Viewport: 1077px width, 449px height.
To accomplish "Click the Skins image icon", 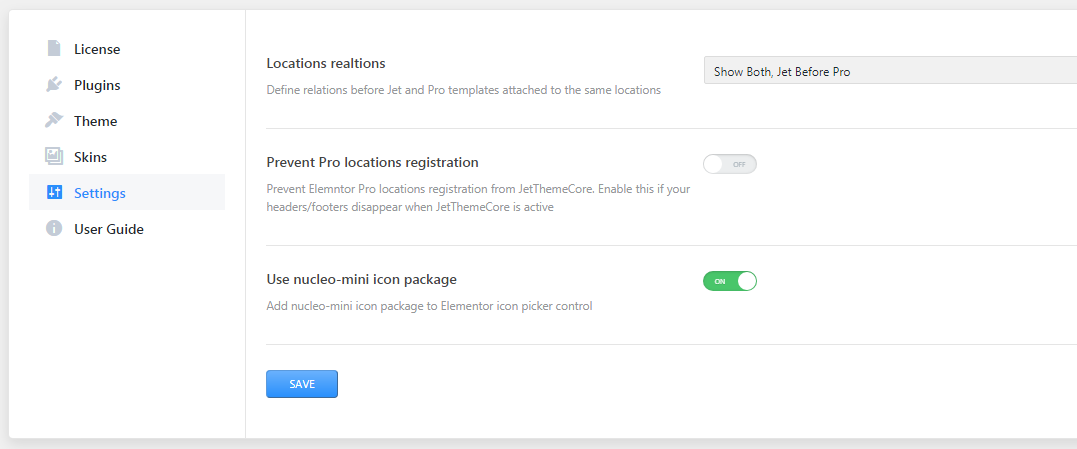I will [54, 157].
